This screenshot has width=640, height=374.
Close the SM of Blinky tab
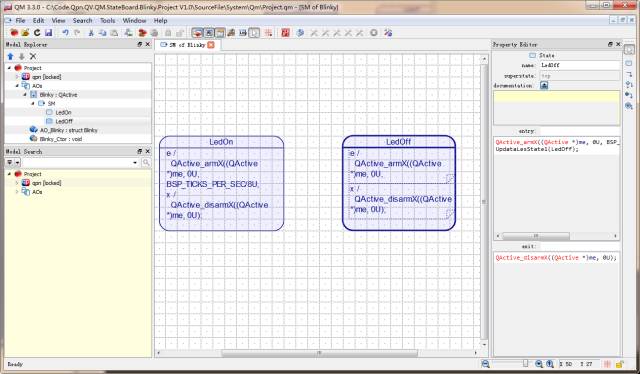tap(211, 45)
